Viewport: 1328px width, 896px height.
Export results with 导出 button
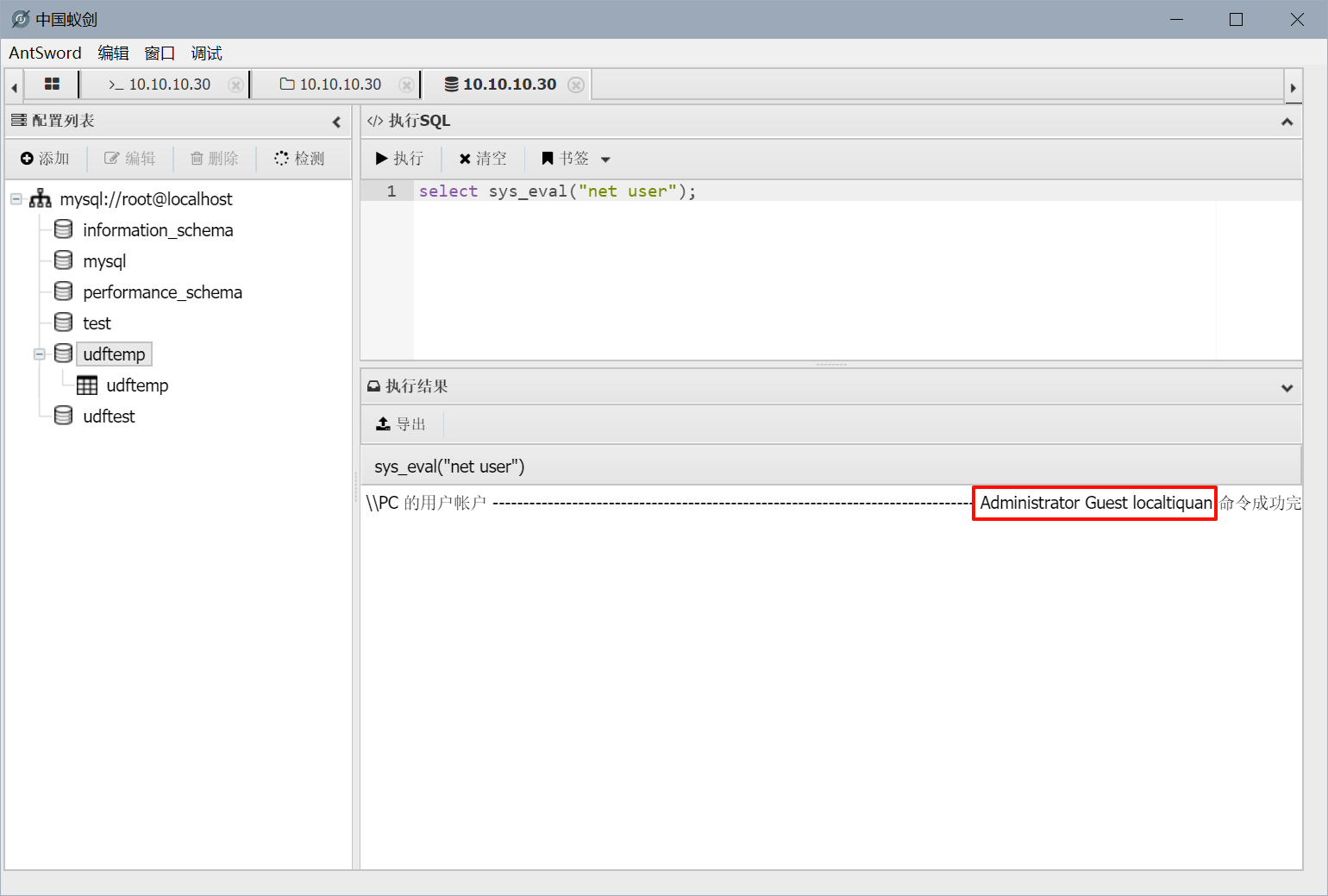pyautogui.click(x=402, y=424)
